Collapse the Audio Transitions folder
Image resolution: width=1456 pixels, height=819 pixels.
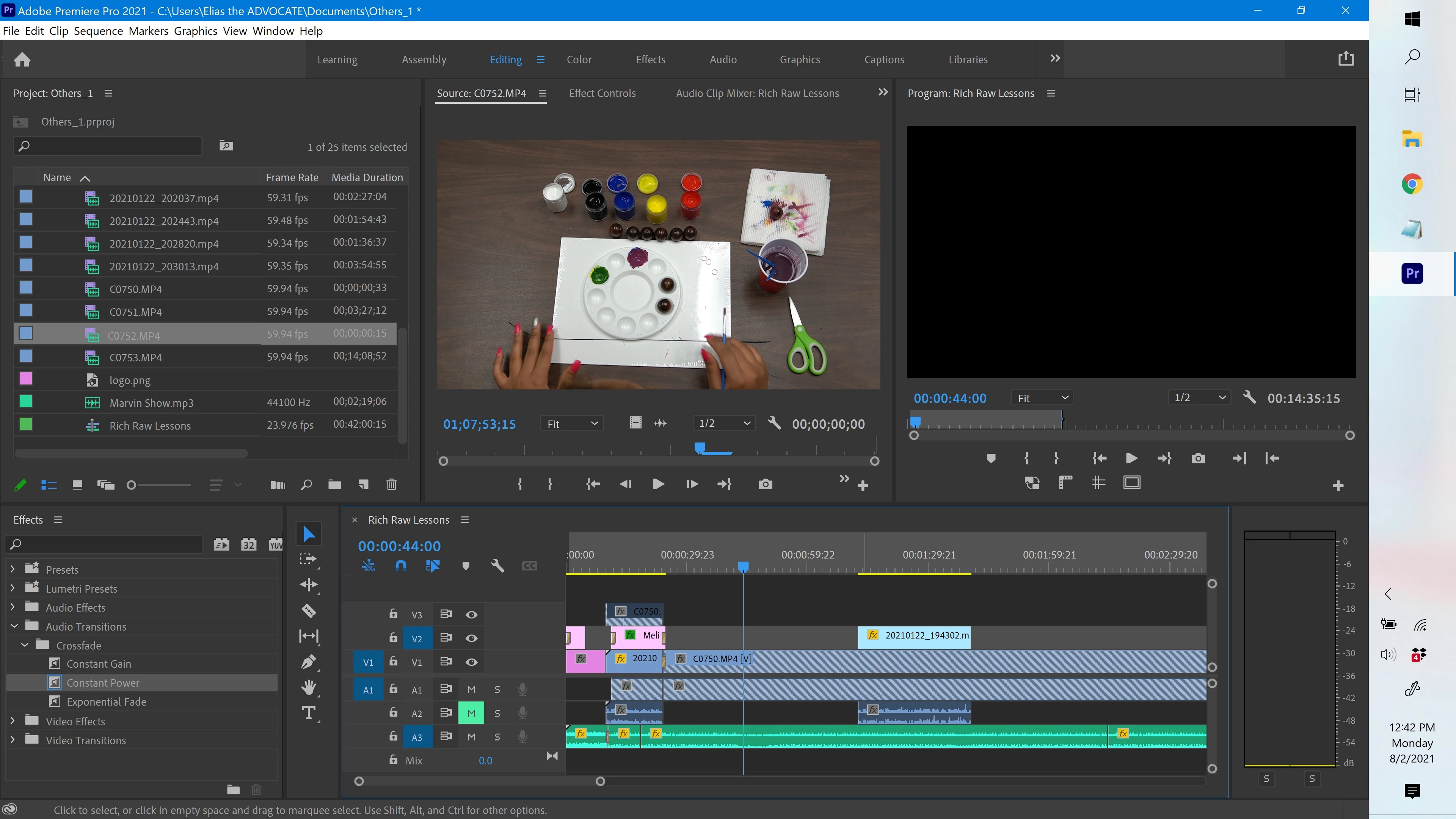(x=14, y=626)
